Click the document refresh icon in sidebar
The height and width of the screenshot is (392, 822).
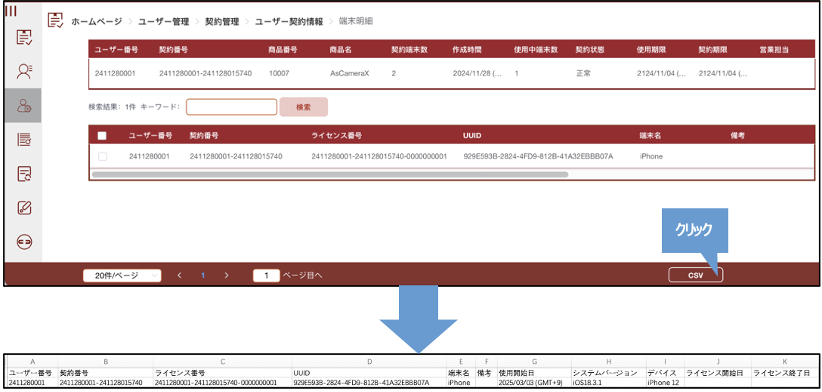click(24, 173)
